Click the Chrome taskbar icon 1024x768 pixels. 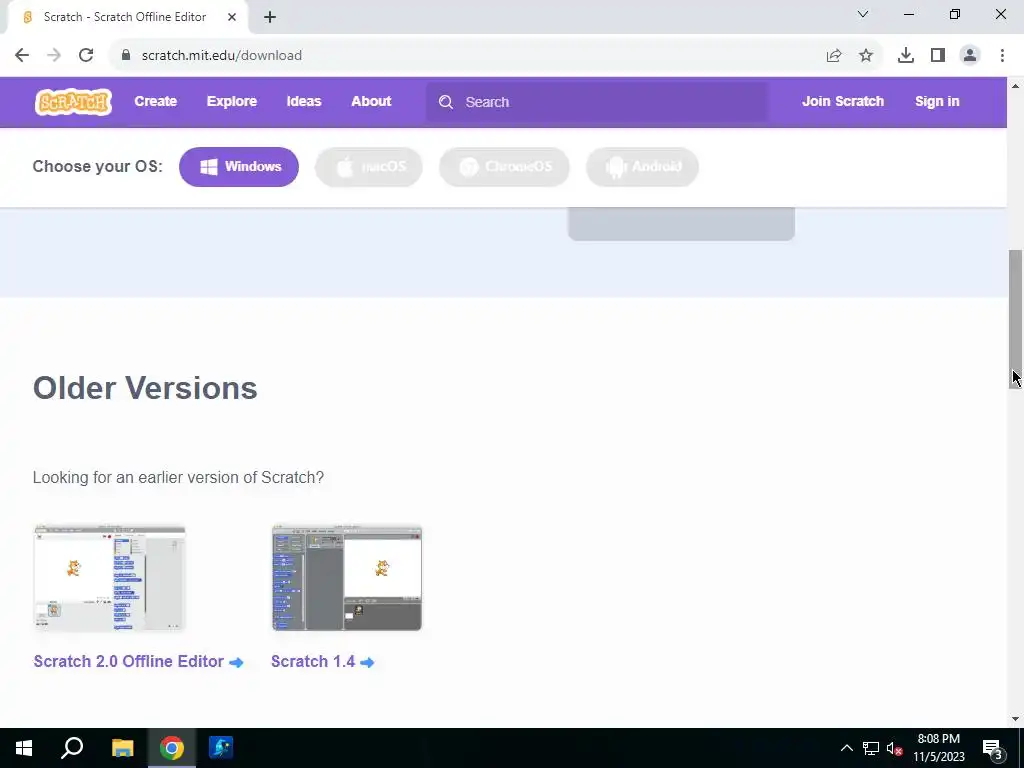172,748
